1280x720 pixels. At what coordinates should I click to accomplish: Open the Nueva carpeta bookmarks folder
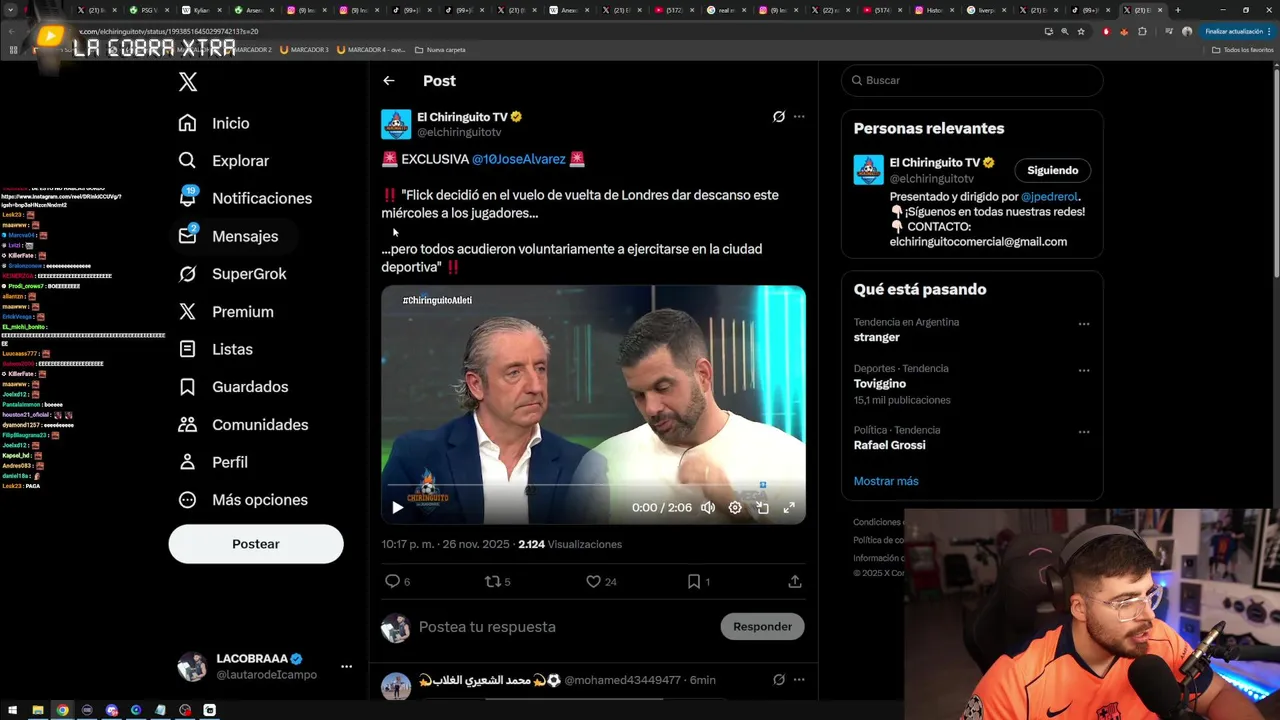[x=440, y=50]
